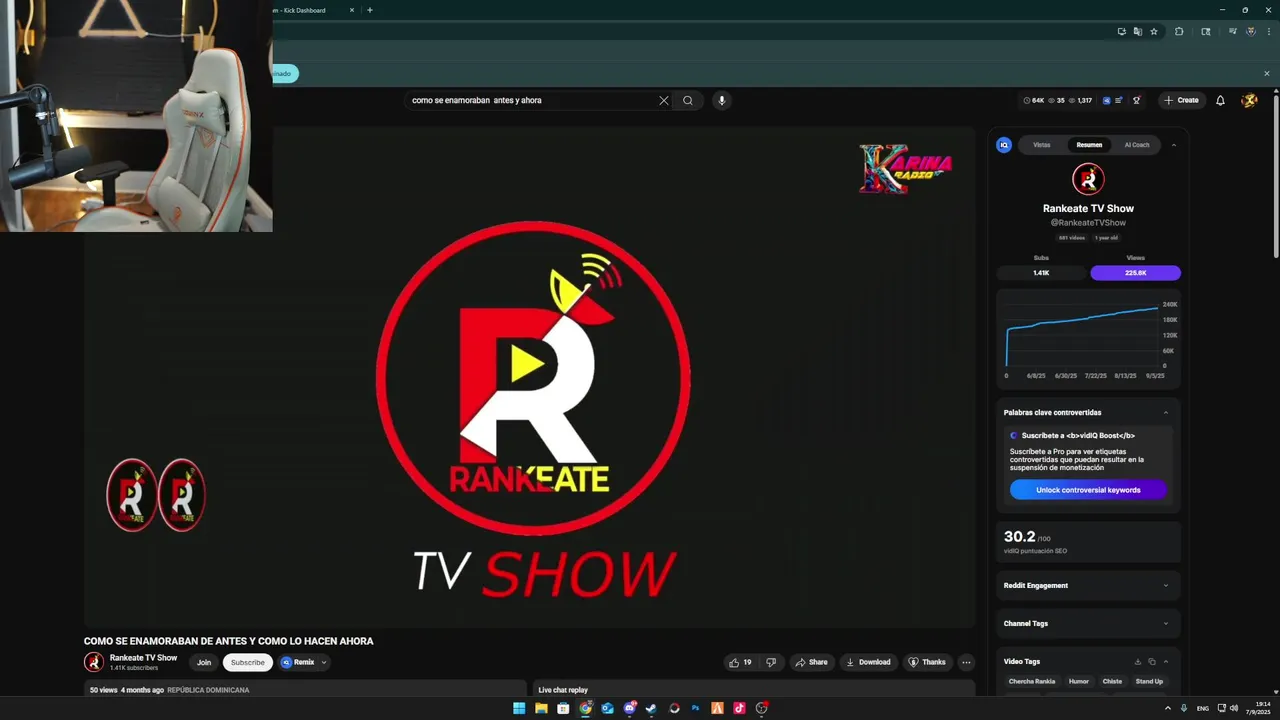This screenshot has height=720, width=1280.
Task: Click the Remix button
Action: pyautogui.click(x=298, y=662)
